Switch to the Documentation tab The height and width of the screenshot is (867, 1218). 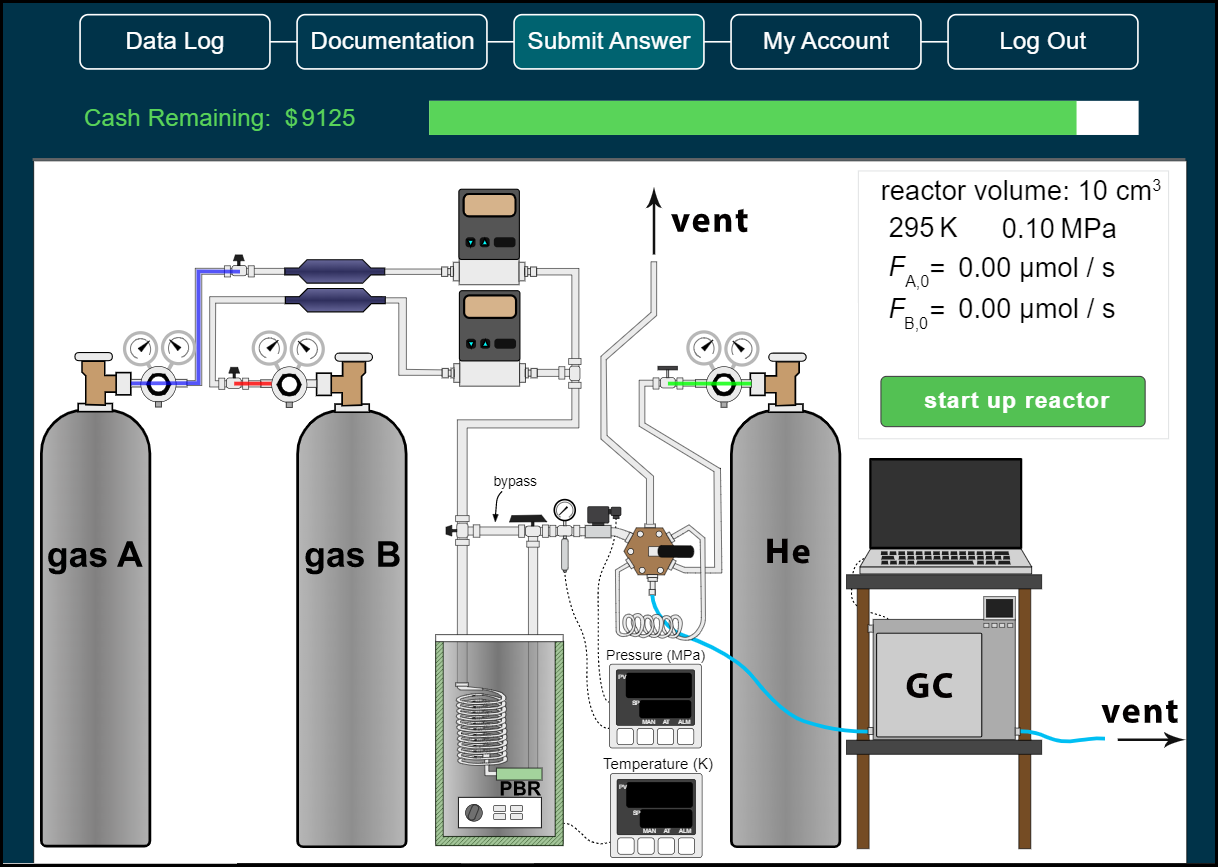pyautogui.click(x=391, y=41)
